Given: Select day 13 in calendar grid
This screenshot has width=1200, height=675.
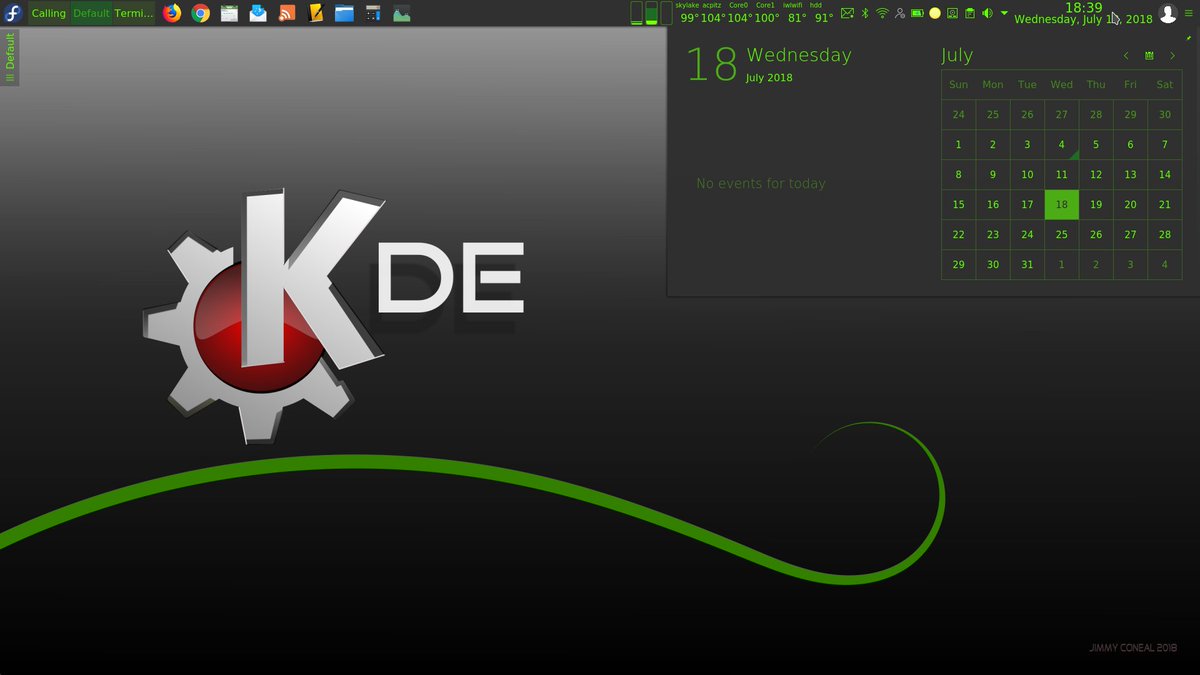Looking at the screenshot, I should click(1130, 175).
